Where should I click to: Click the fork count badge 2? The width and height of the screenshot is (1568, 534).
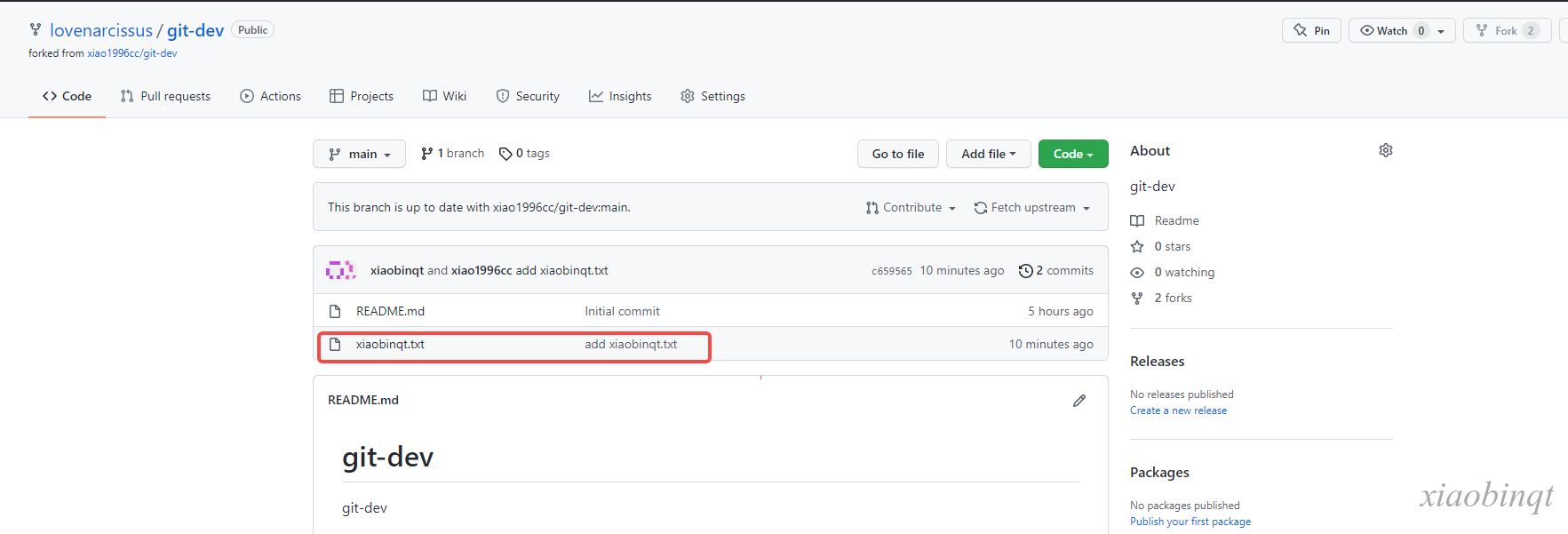point(1531,30)
